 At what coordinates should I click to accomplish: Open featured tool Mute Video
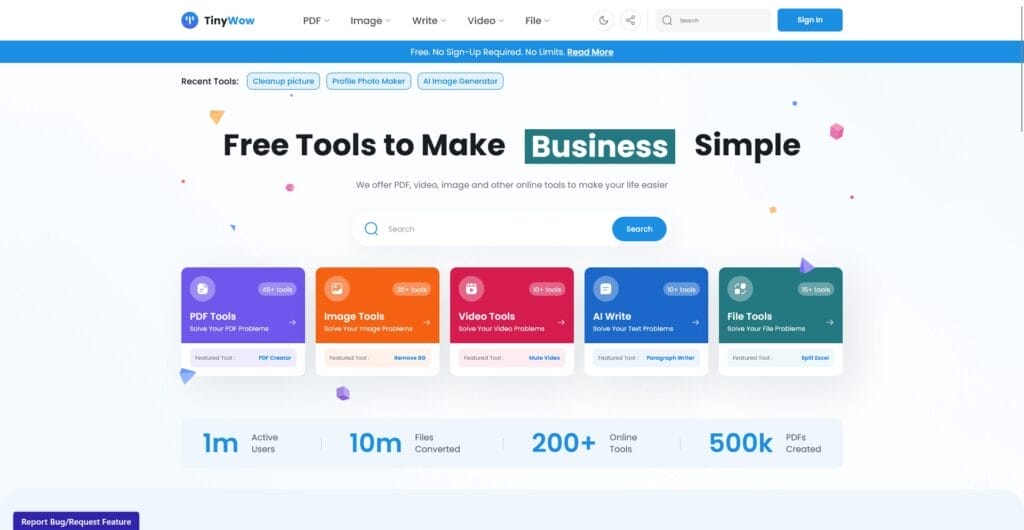[x=544, y=358]
